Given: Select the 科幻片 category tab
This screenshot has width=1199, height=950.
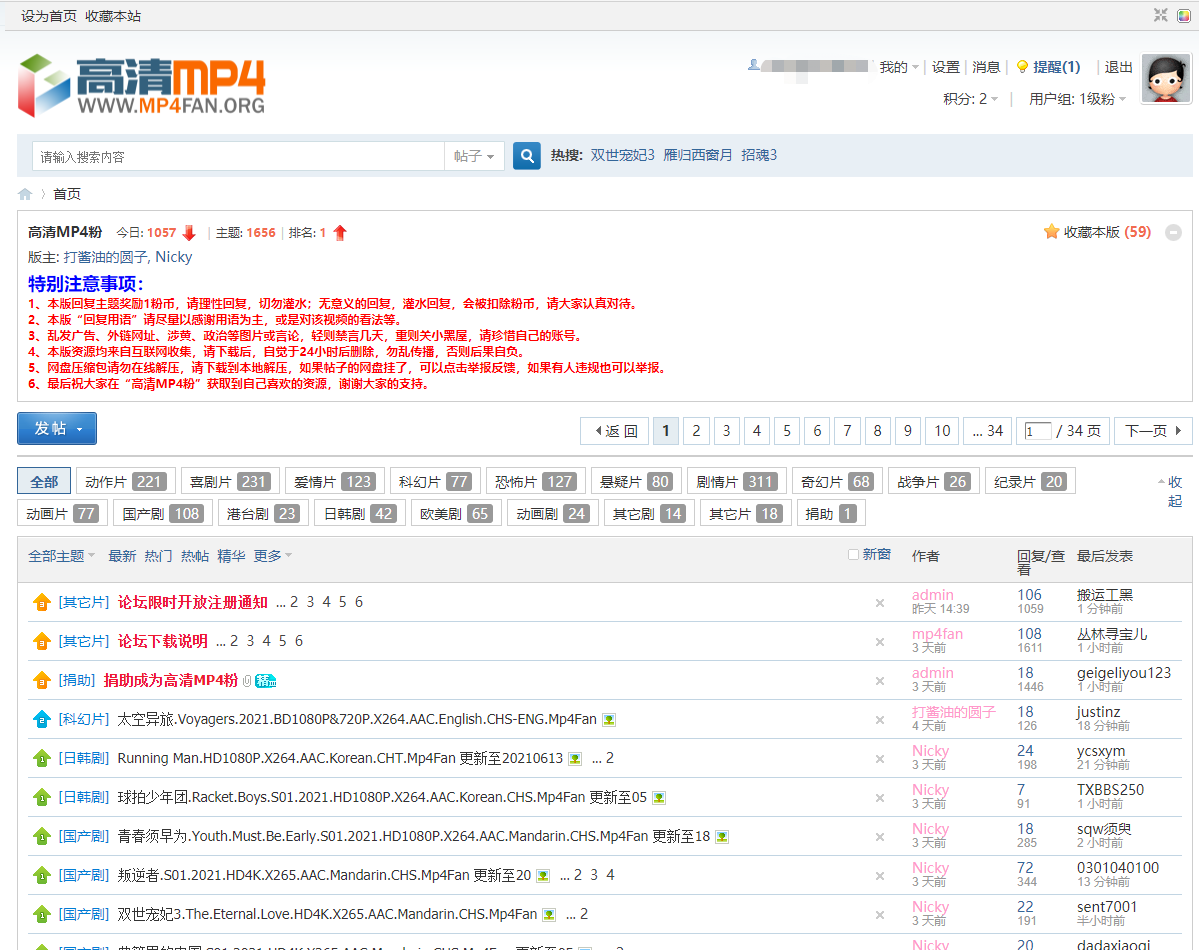Looking at the screenshot, I should pyautogui.click(x=435, y=482).
